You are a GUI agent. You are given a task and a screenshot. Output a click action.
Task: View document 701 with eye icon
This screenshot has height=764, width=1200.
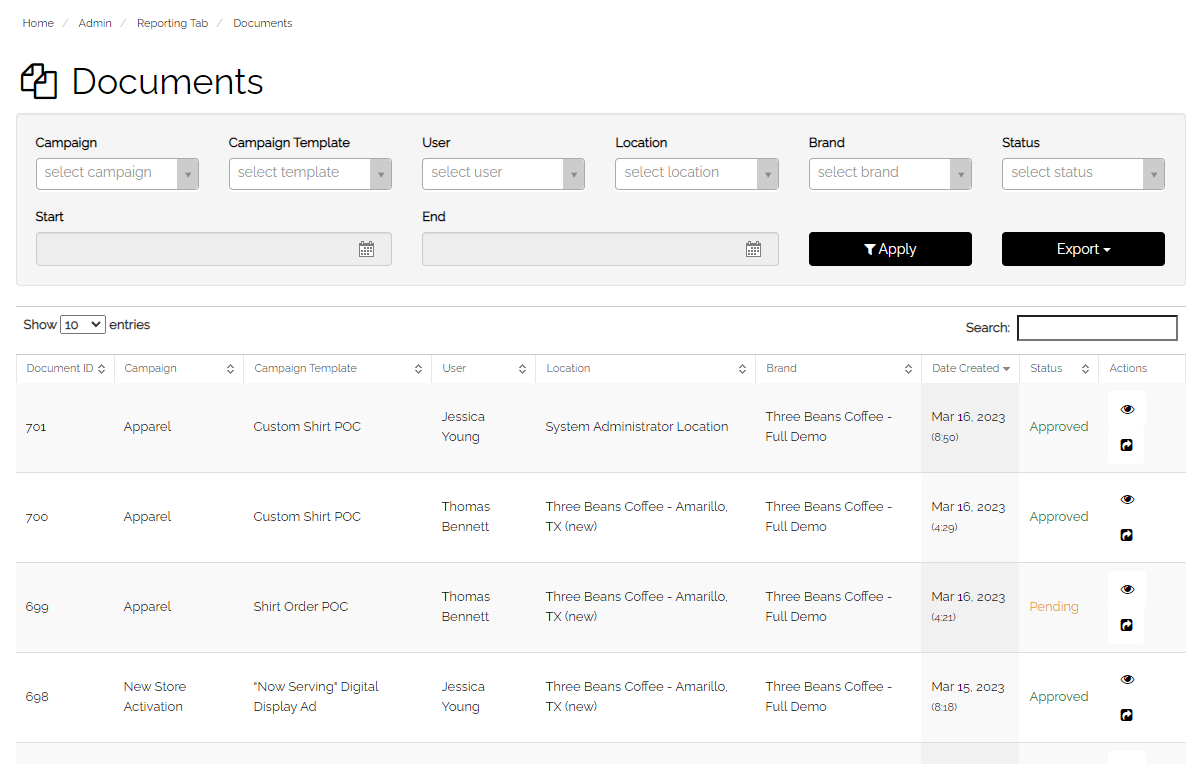point(1127,409)
